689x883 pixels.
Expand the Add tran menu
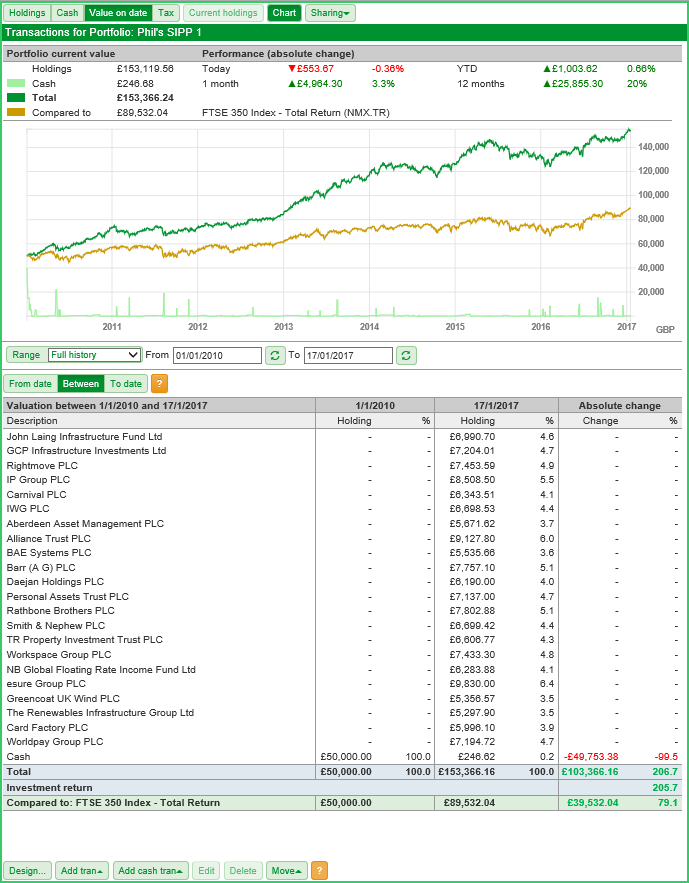coord(82,871)
